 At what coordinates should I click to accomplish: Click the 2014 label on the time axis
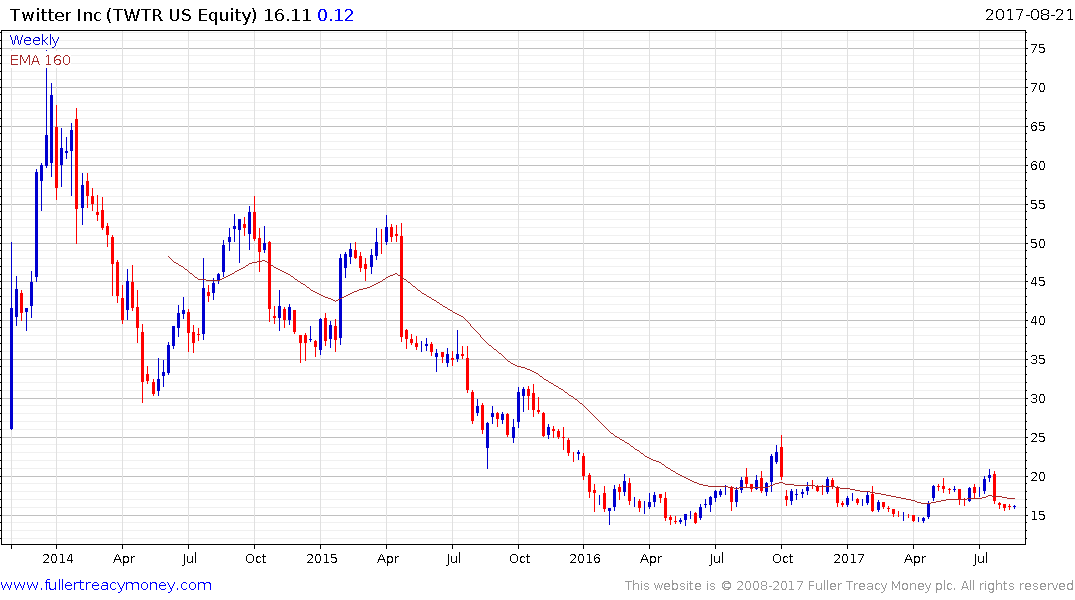[x=58, y=558]
